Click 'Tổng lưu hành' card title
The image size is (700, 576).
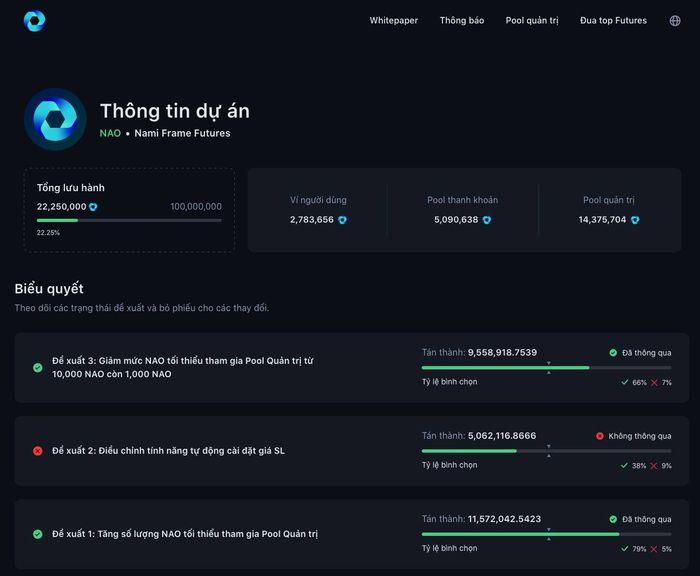[x=71, y=188]
